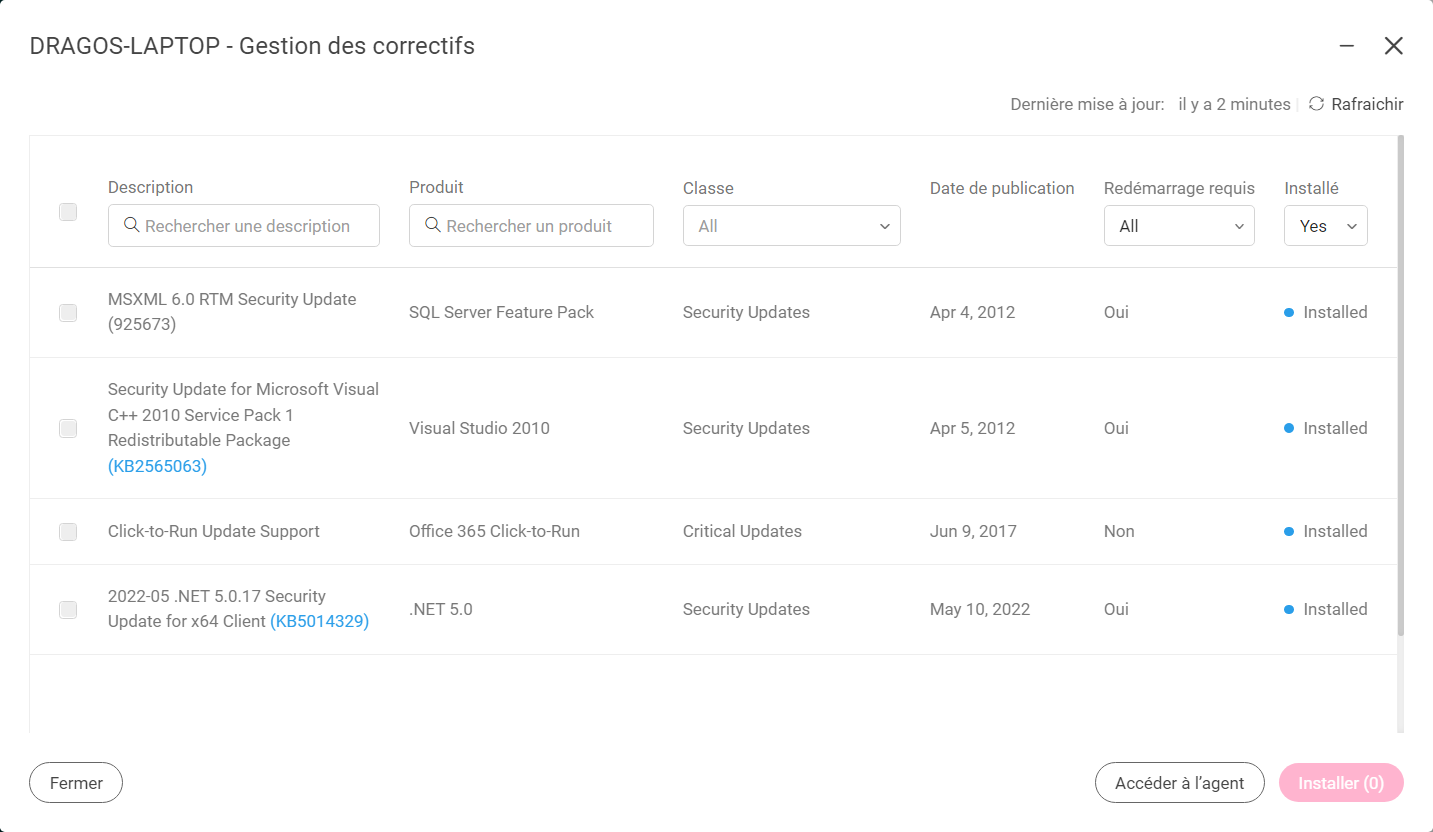The width and height of the screenshot is (1433, 832).
Task: Click the Fermer button
Action: [x=76, y=783]
